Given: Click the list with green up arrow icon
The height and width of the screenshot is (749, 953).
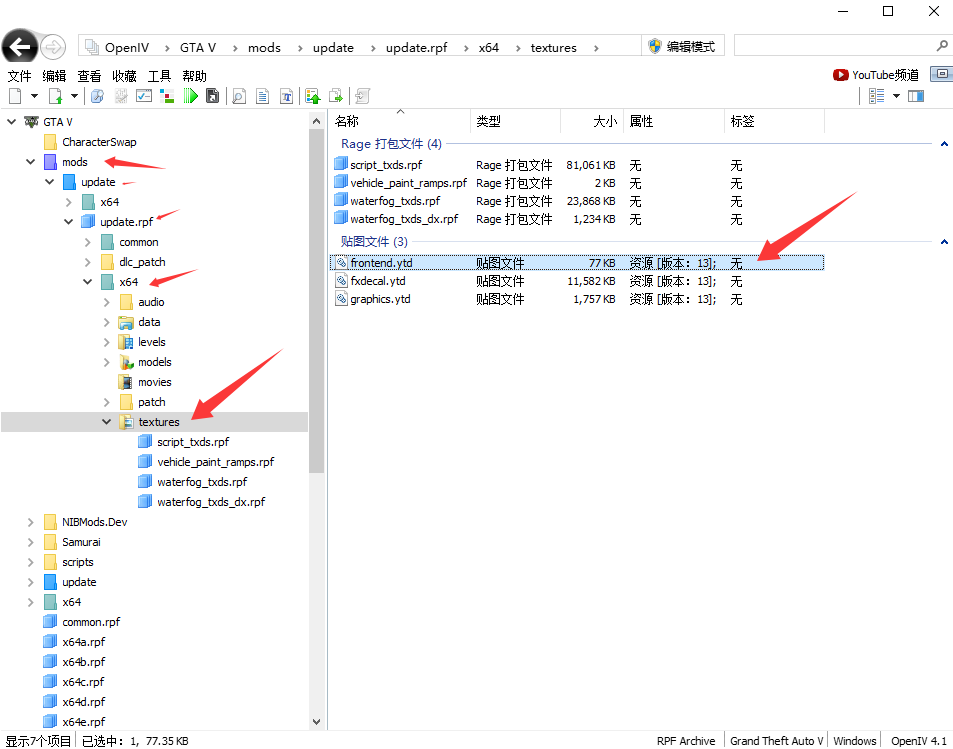Looking at the screenshot, I should (x=313, y=96).
